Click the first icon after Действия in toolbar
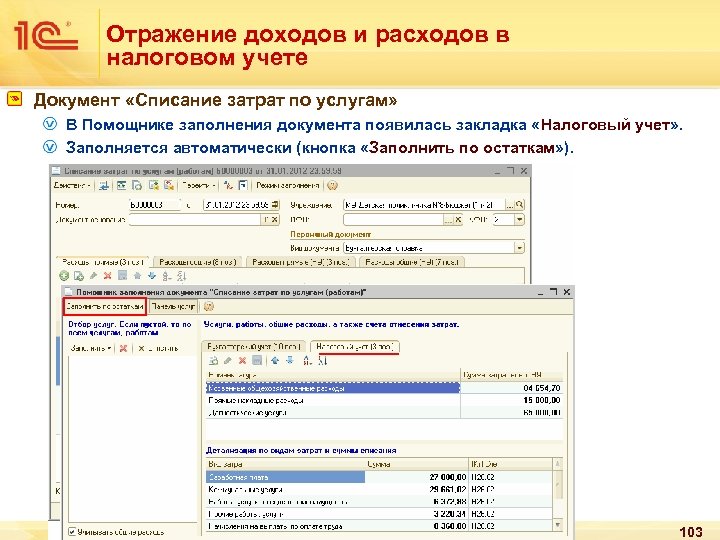The height and width of the screenshot is (540, 720). (104, 186)
